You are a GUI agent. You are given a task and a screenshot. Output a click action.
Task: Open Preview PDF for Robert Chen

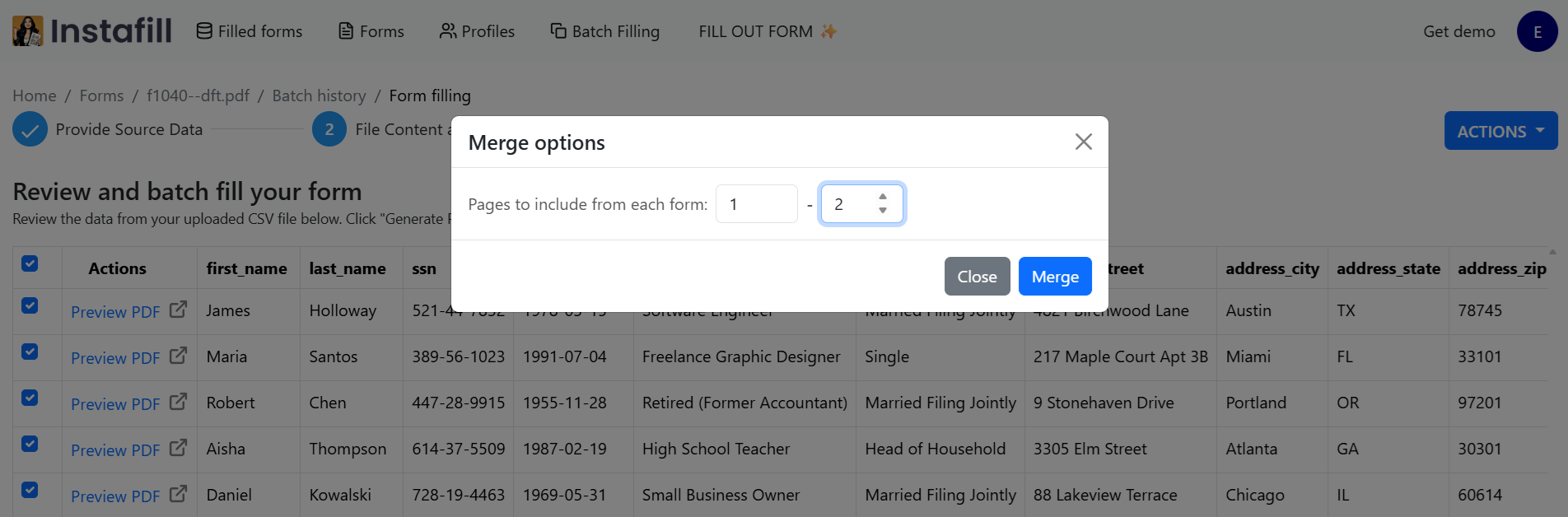point(115,404)
